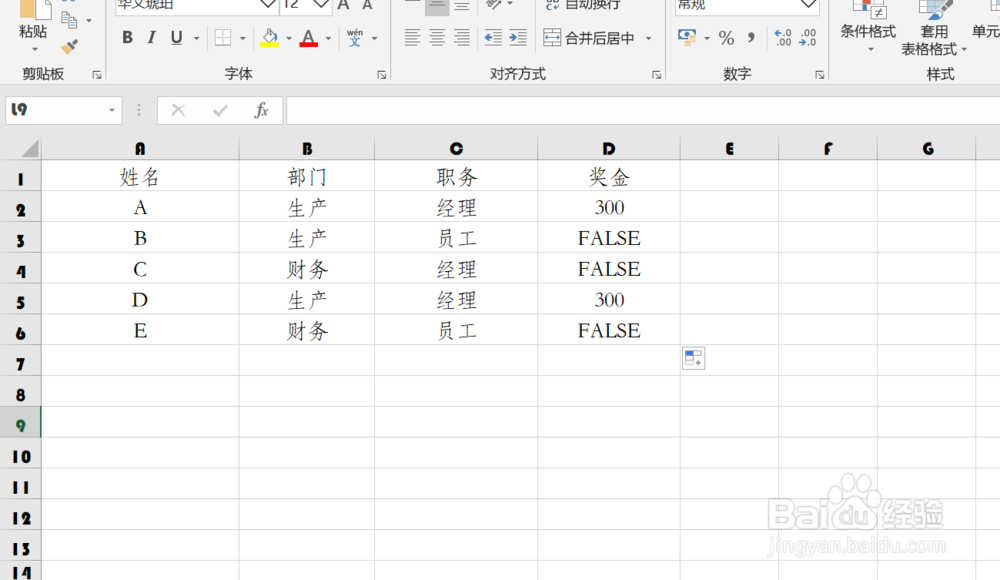
Task: Open number (数字) group dialog launcher
Action: pyautogui.click(x=820, y=75)
